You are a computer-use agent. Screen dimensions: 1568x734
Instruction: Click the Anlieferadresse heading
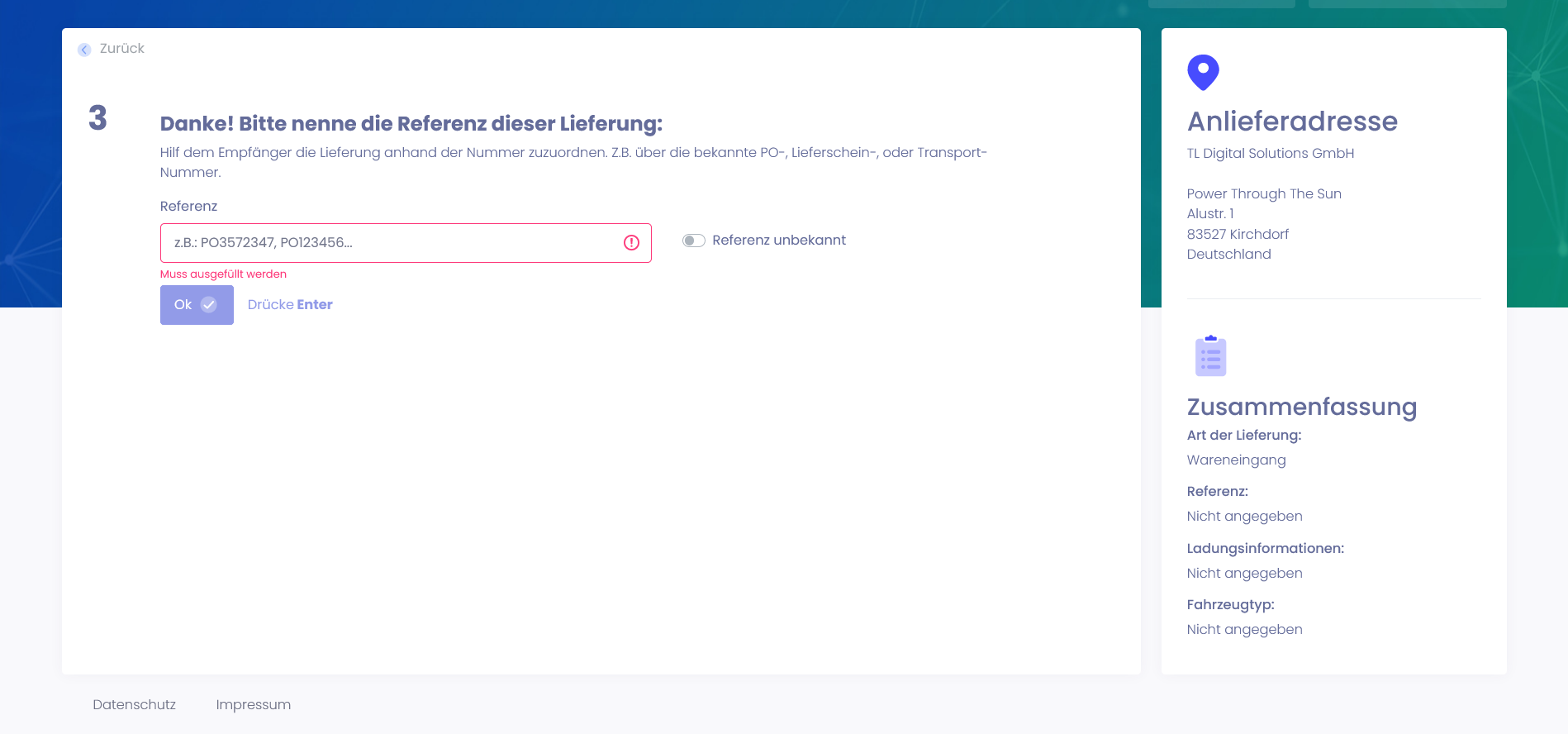pyautogui.click(x=1292, y=122)
